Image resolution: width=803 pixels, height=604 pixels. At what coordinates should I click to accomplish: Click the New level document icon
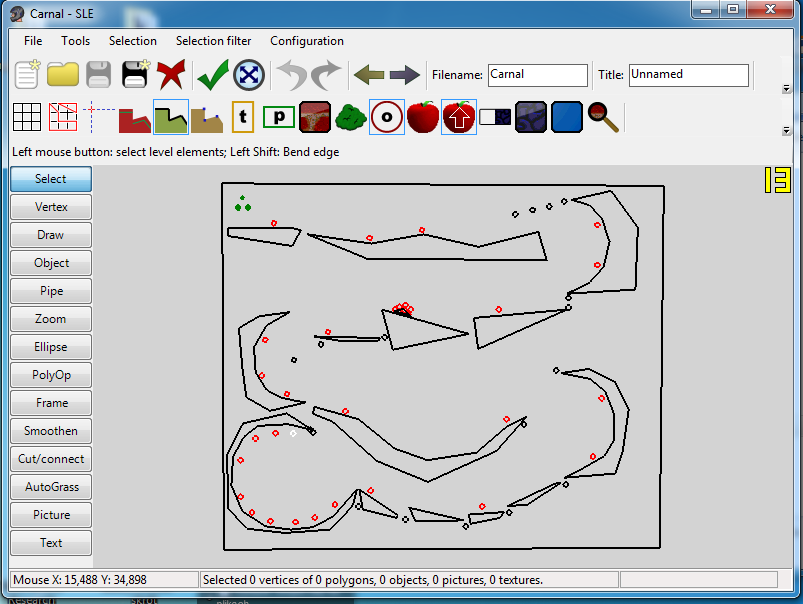pyautogui.click(x=27, y=75)
